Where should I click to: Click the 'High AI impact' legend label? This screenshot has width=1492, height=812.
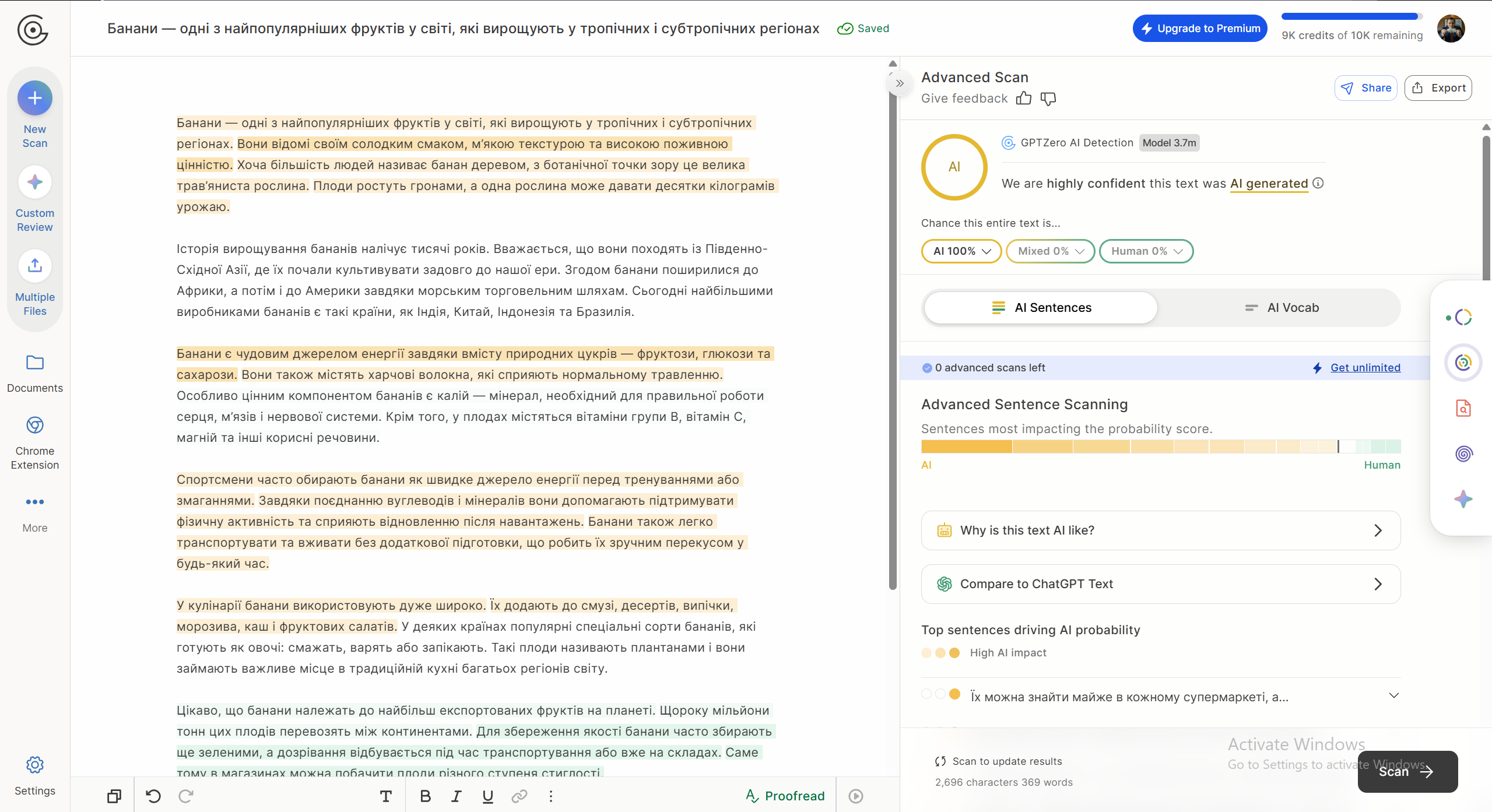[x=1008, y=653]
